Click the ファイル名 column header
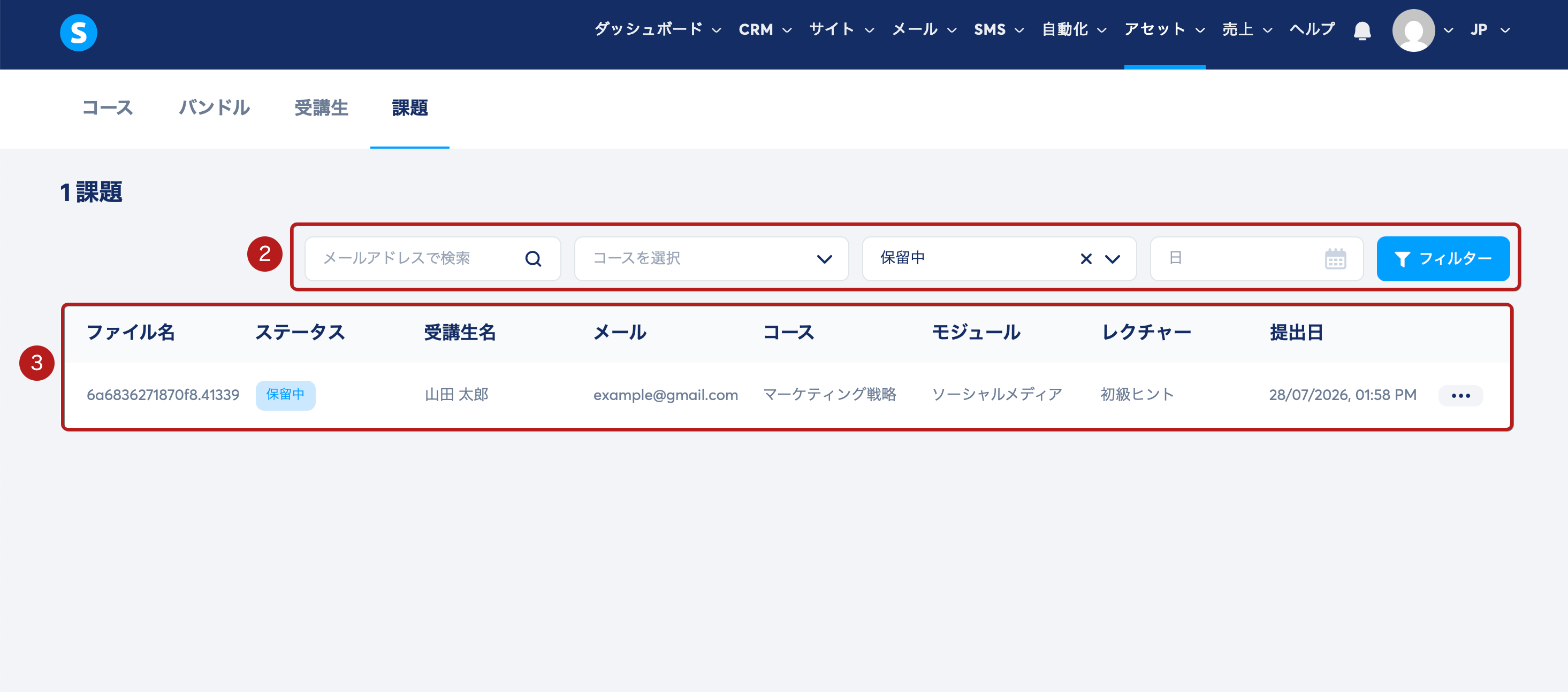 click(x=131, y=333)
